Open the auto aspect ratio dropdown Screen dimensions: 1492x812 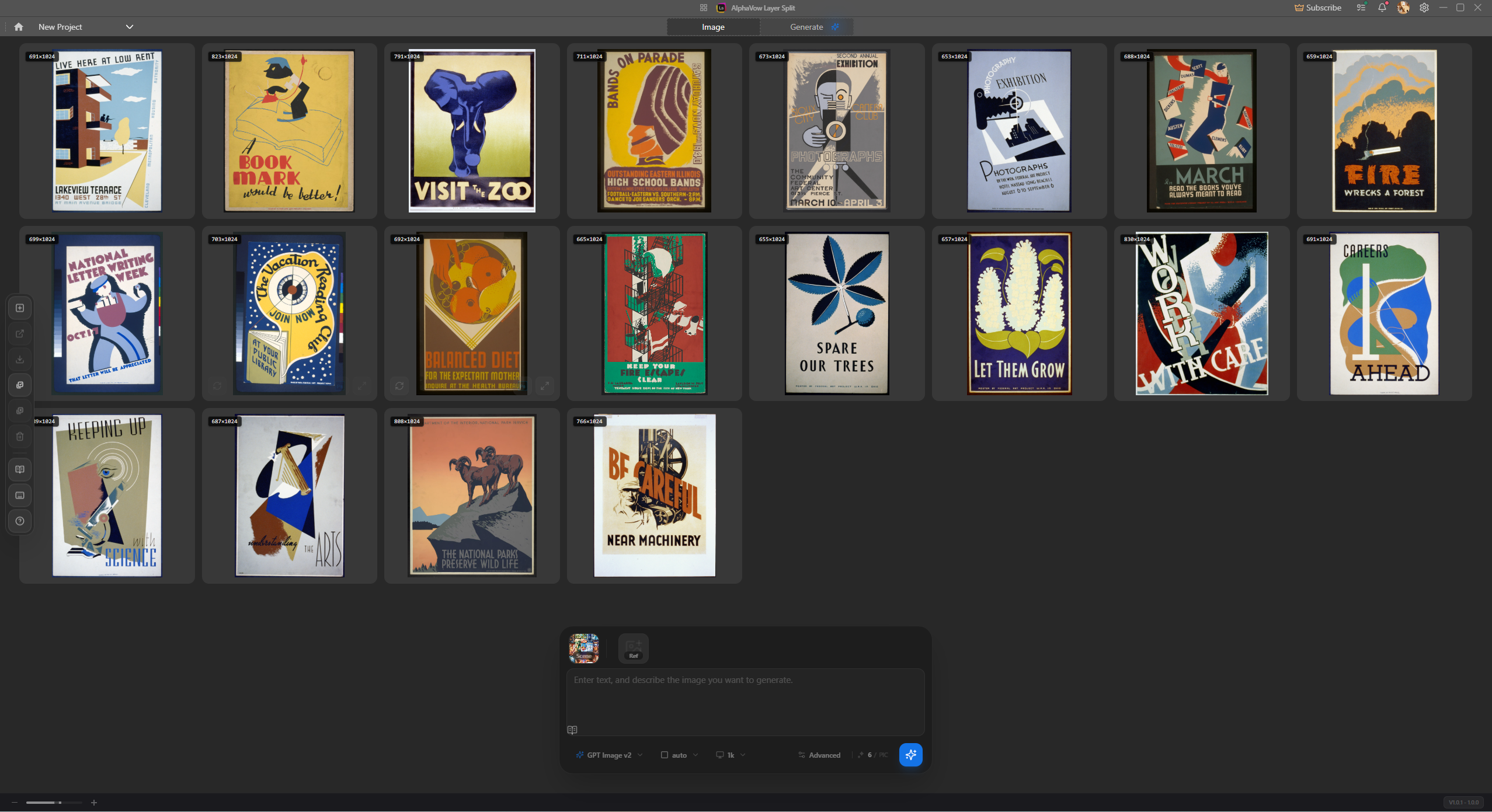click(x=680, y=755)
